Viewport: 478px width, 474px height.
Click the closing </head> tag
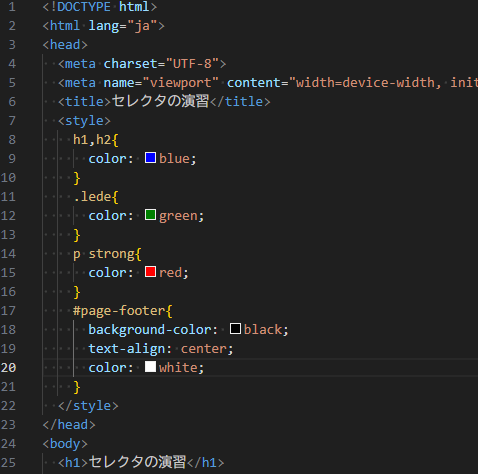(x=69, y=425)
